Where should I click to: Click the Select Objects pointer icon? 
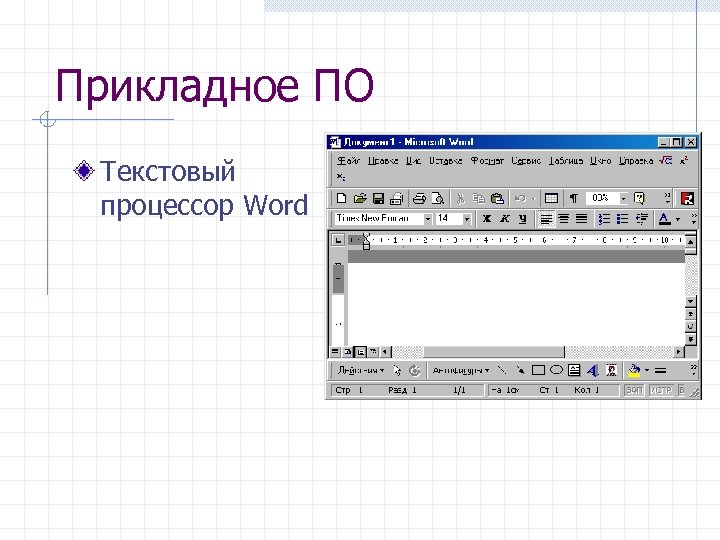(397, 370)
